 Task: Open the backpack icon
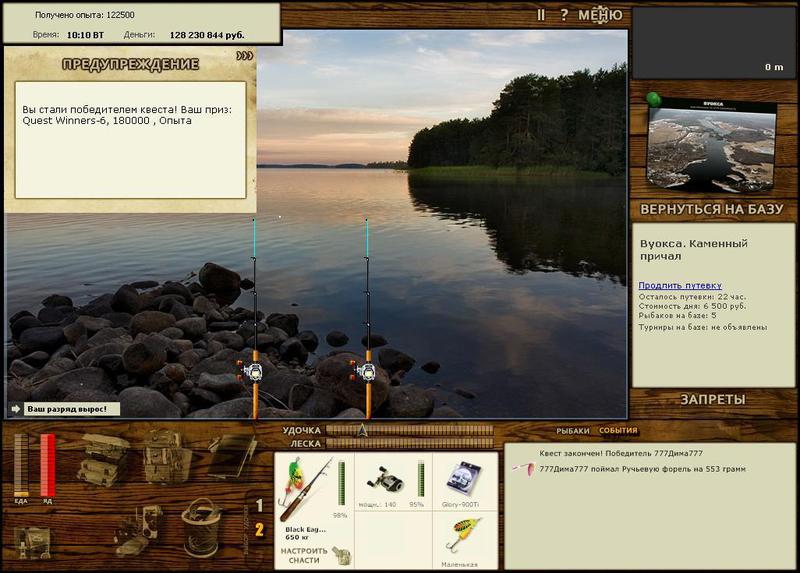[166, 457]
